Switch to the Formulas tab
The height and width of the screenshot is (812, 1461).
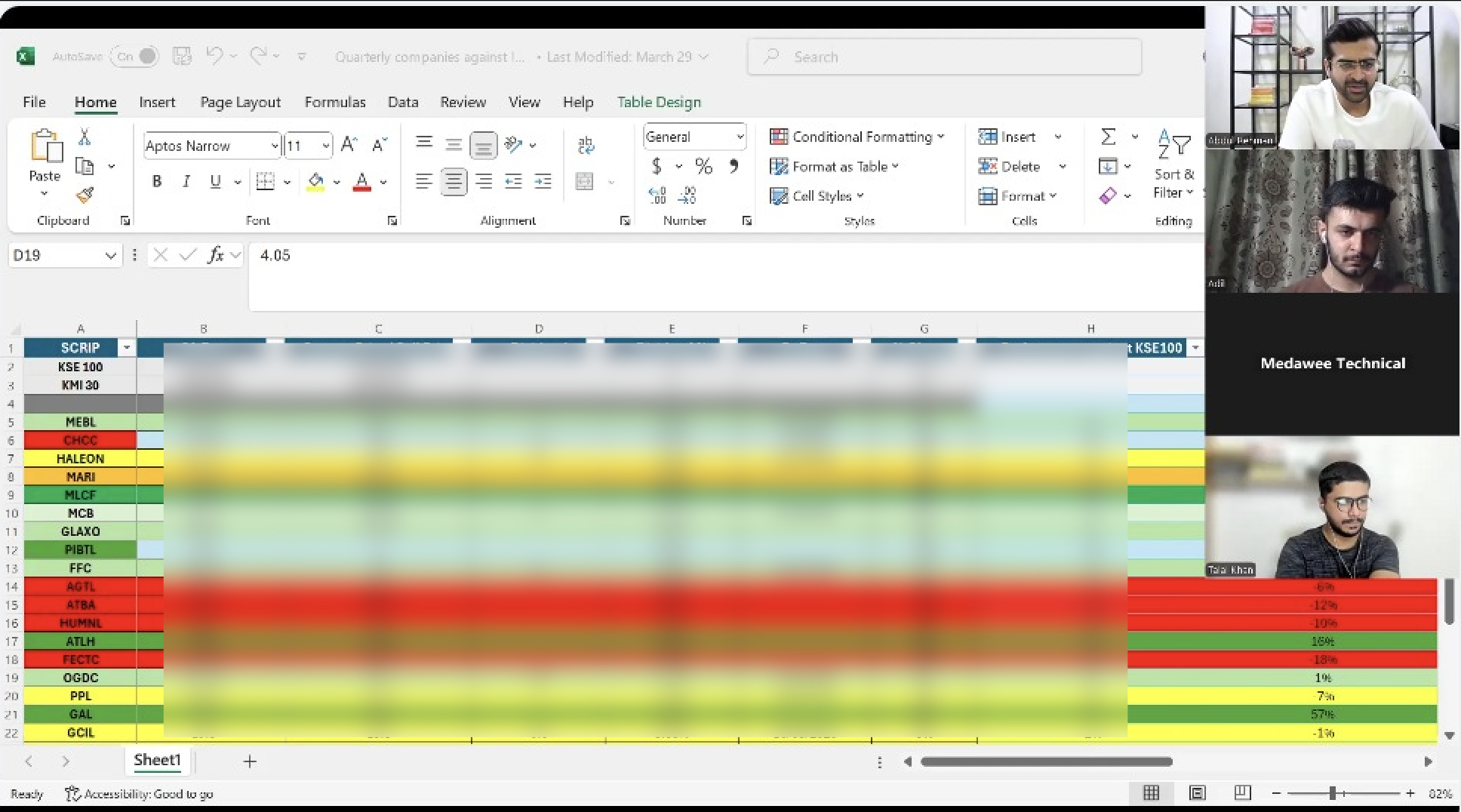point(335,102)
